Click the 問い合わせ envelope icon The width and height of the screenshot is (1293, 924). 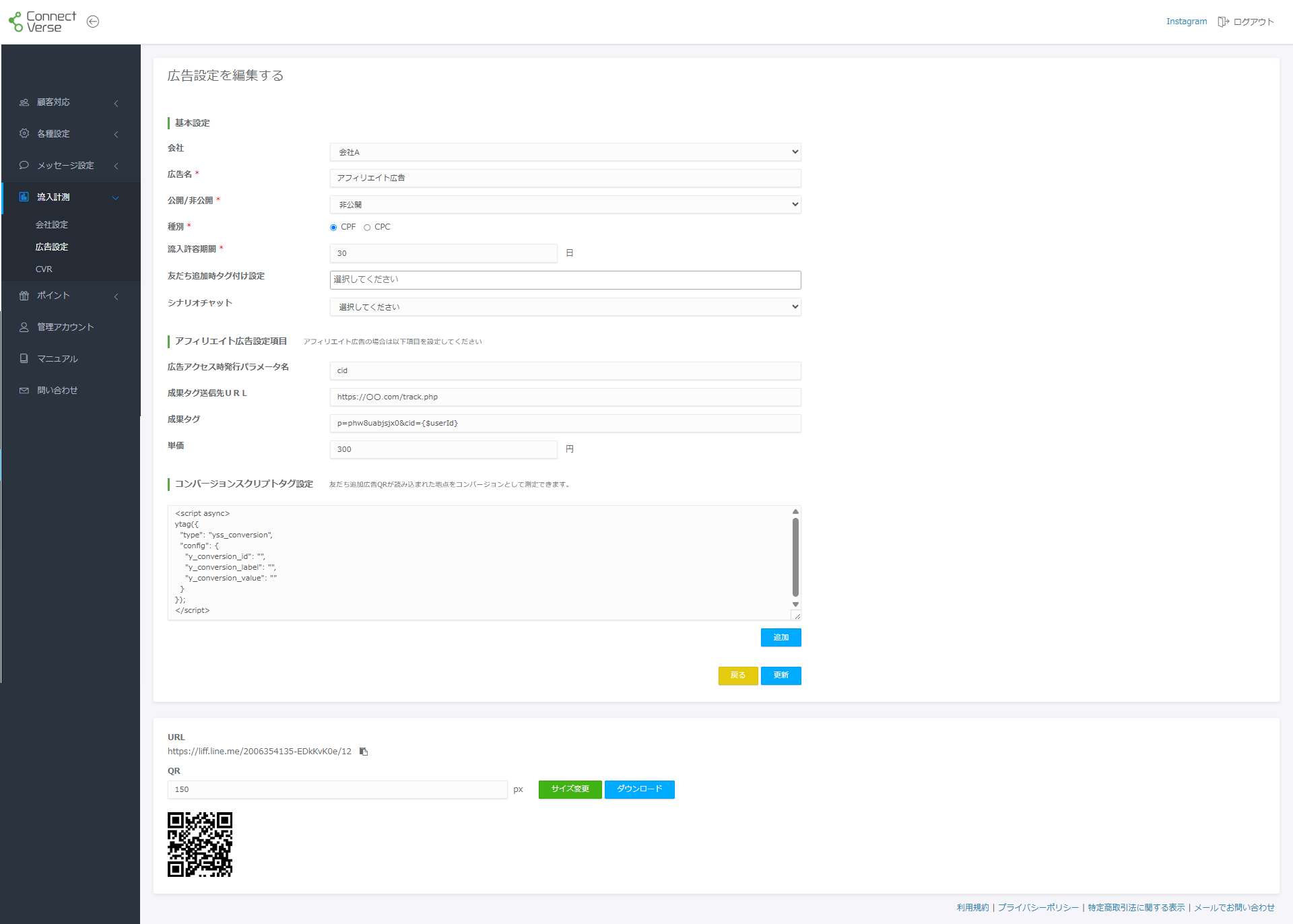[24, 391]
